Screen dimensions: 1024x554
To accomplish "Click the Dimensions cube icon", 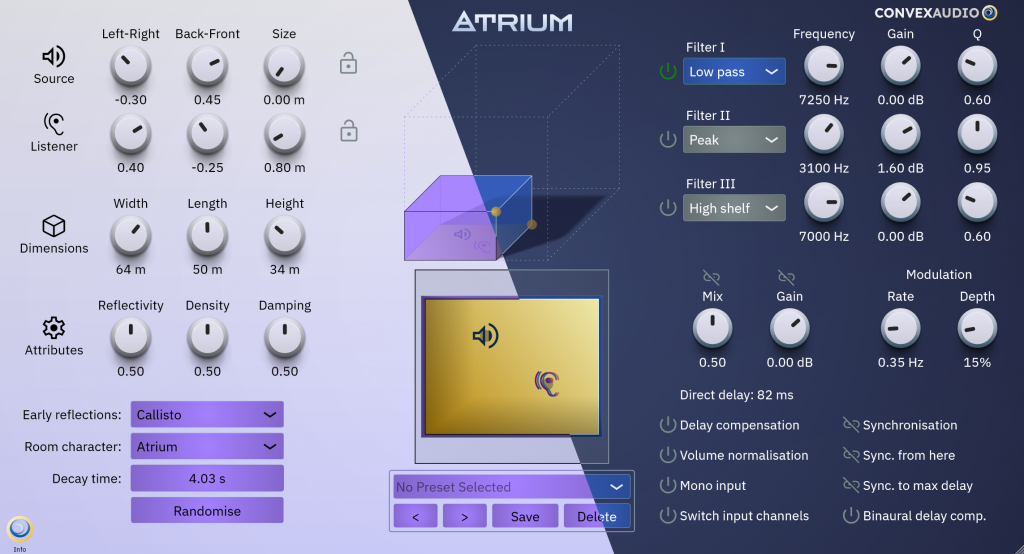I will [53, 226].
